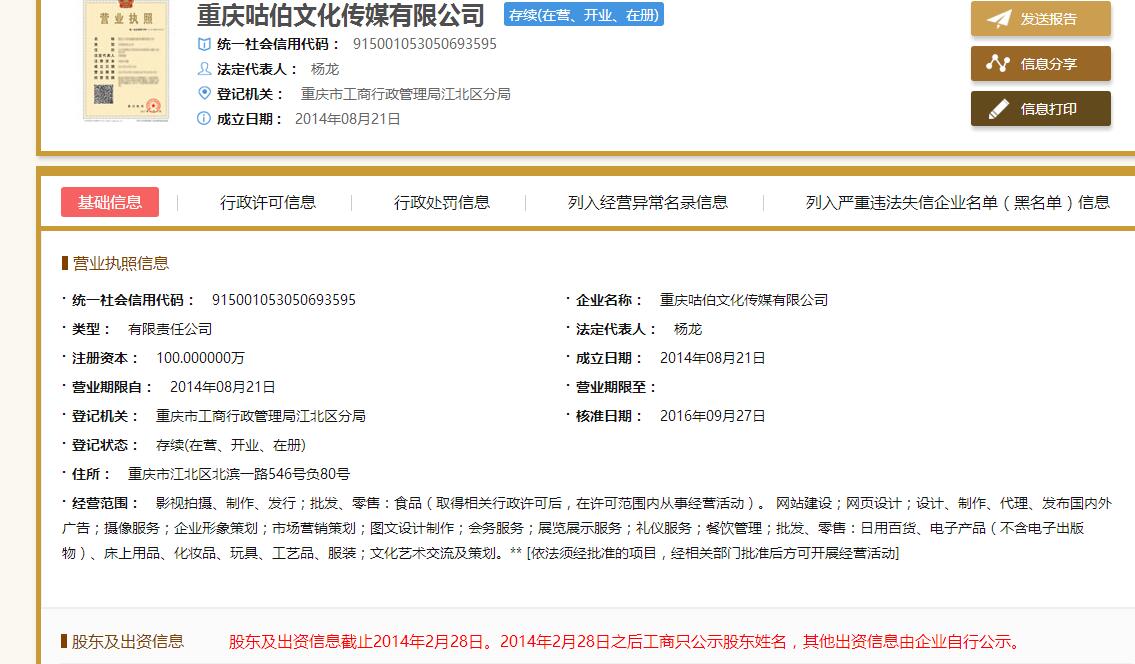Click header credit code 915001053050693595
This screenshot has height=664, width=1135.
(x=425, y=44)
